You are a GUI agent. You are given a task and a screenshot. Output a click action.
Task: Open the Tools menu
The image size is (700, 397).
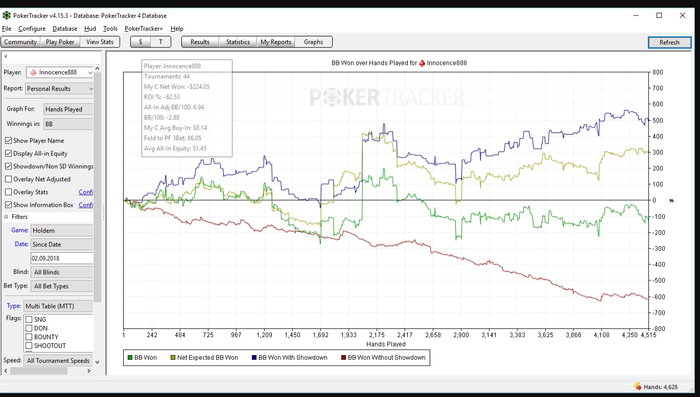coord(110,29)
